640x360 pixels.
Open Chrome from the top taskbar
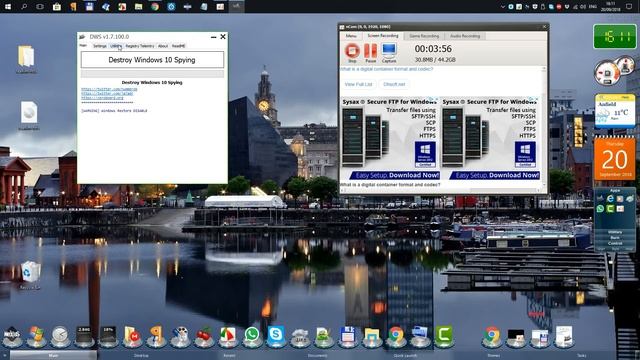tap(155, 7)
